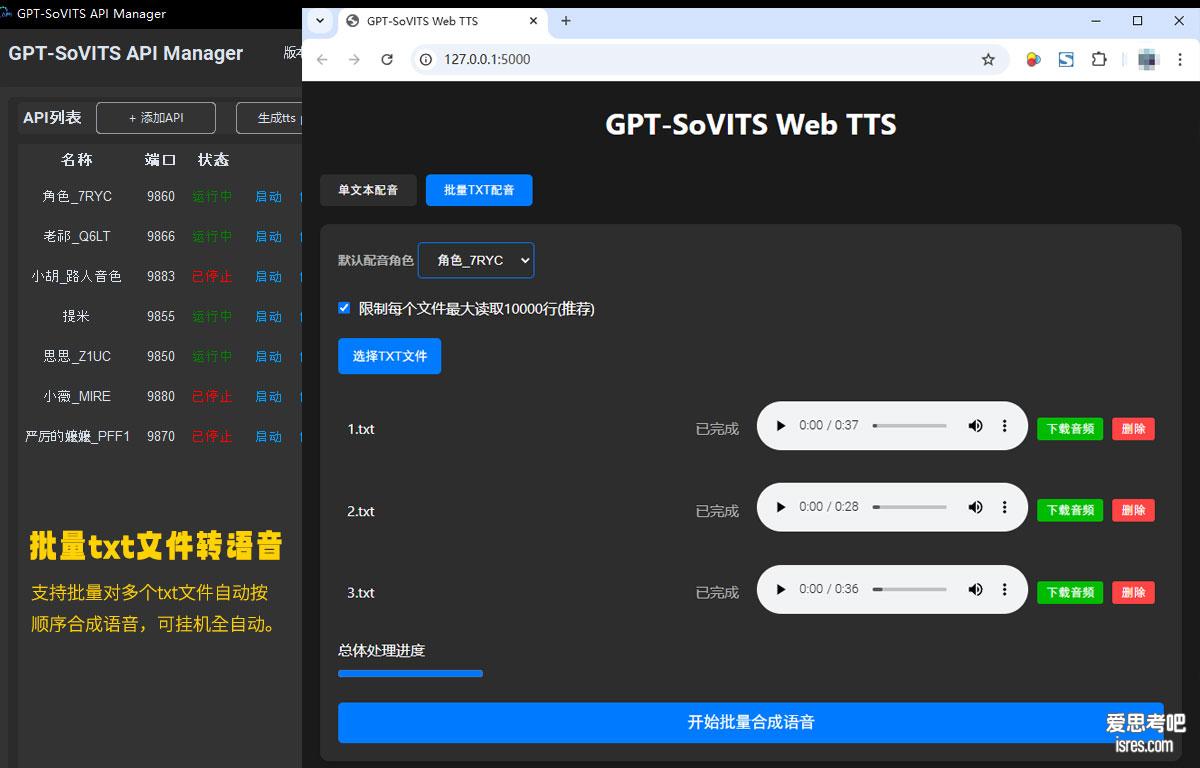
Task: Start the 角色_7RYC API via 启动
Action: (x=268, y=197)
